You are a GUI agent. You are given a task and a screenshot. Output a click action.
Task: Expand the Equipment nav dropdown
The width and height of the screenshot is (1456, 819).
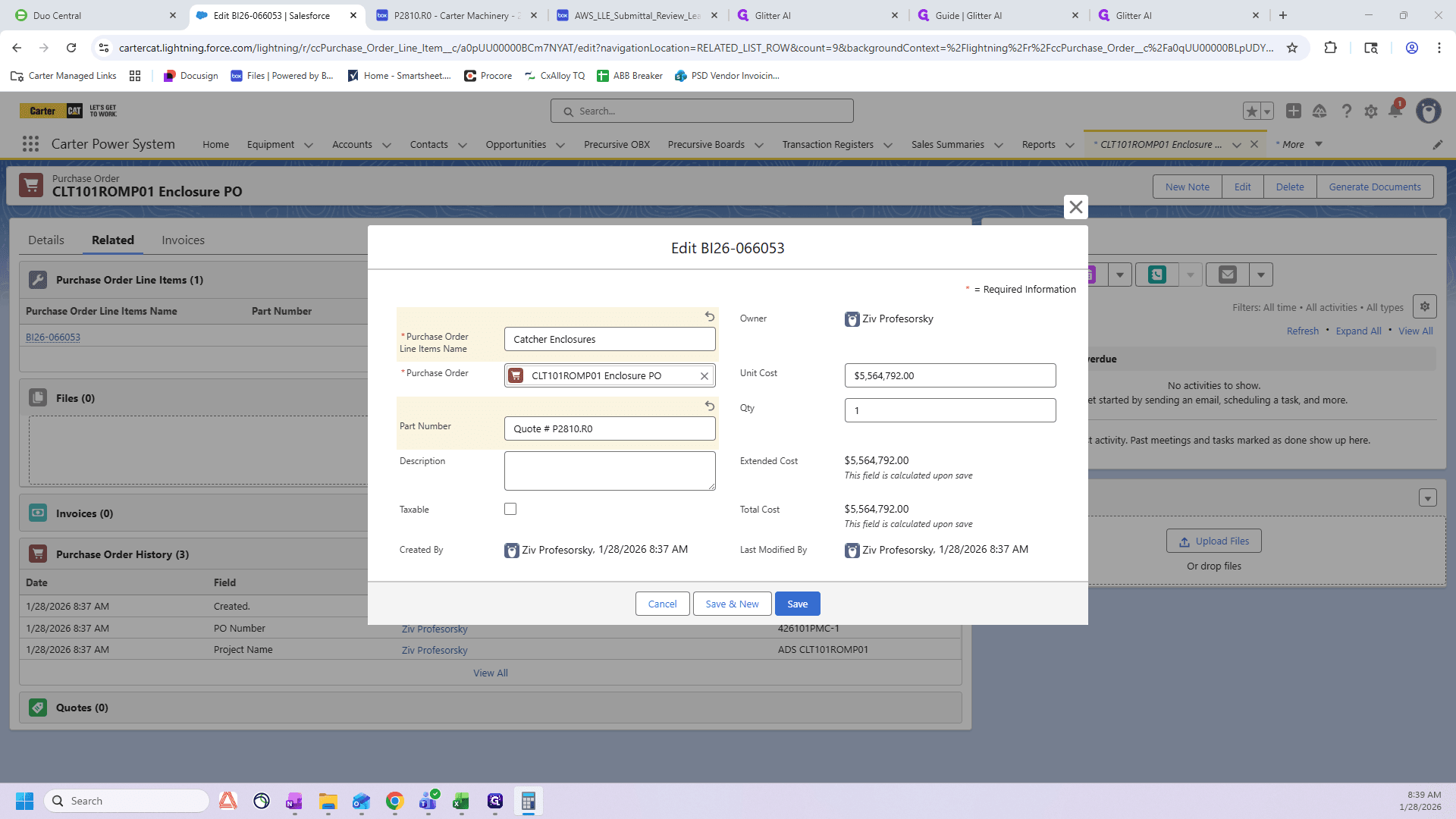point(309,145)
